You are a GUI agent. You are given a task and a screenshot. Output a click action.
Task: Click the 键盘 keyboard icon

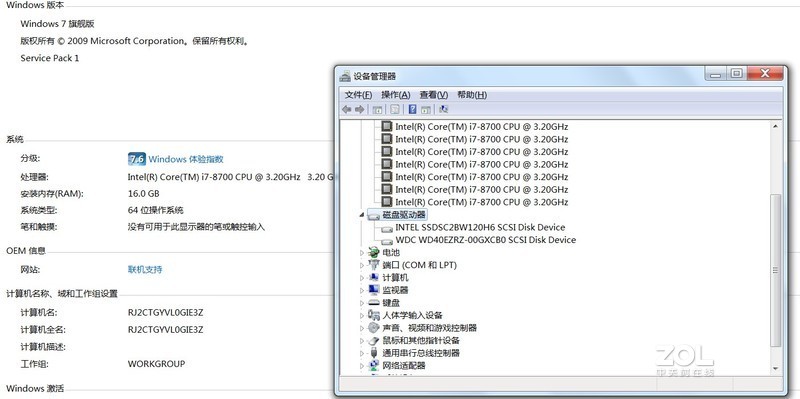(x=374, y=303)
